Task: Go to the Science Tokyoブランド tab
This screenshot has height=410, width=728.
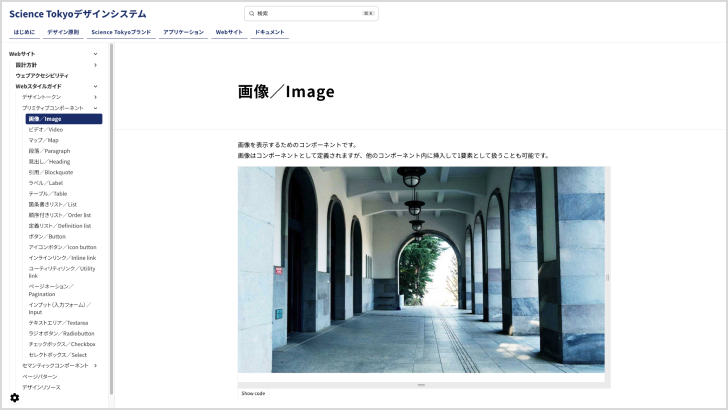Action: (x=121, y=32)
